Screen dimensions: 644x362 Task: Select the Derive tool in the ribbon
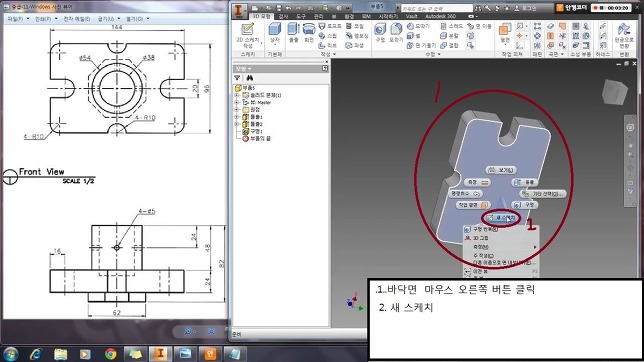[355, 46]
